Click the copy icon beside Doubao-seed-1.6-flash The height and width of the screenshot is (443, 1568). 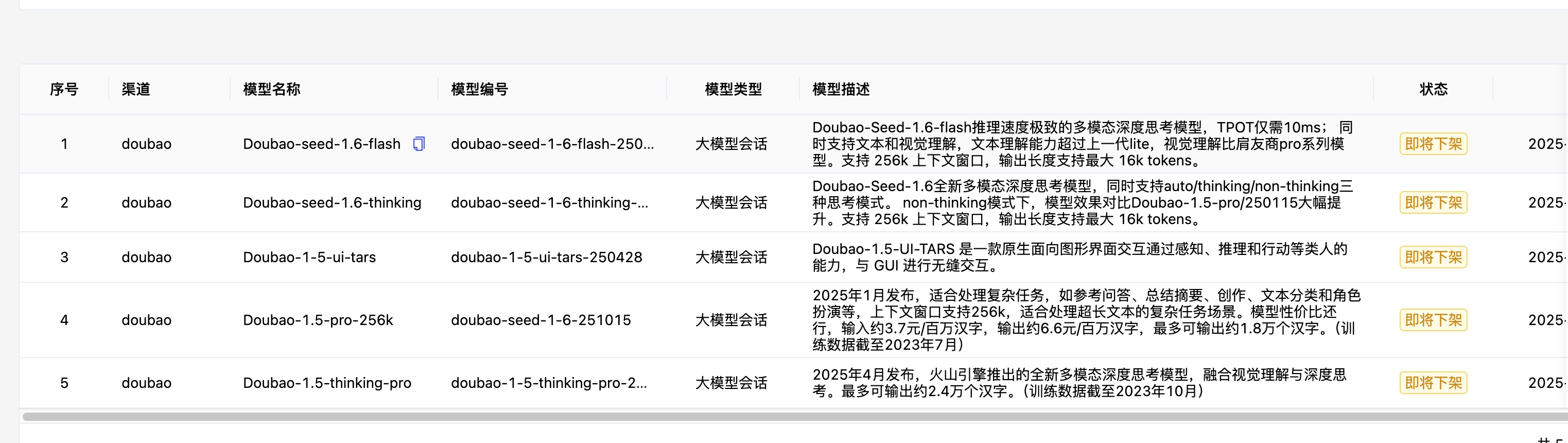point(419,144)
